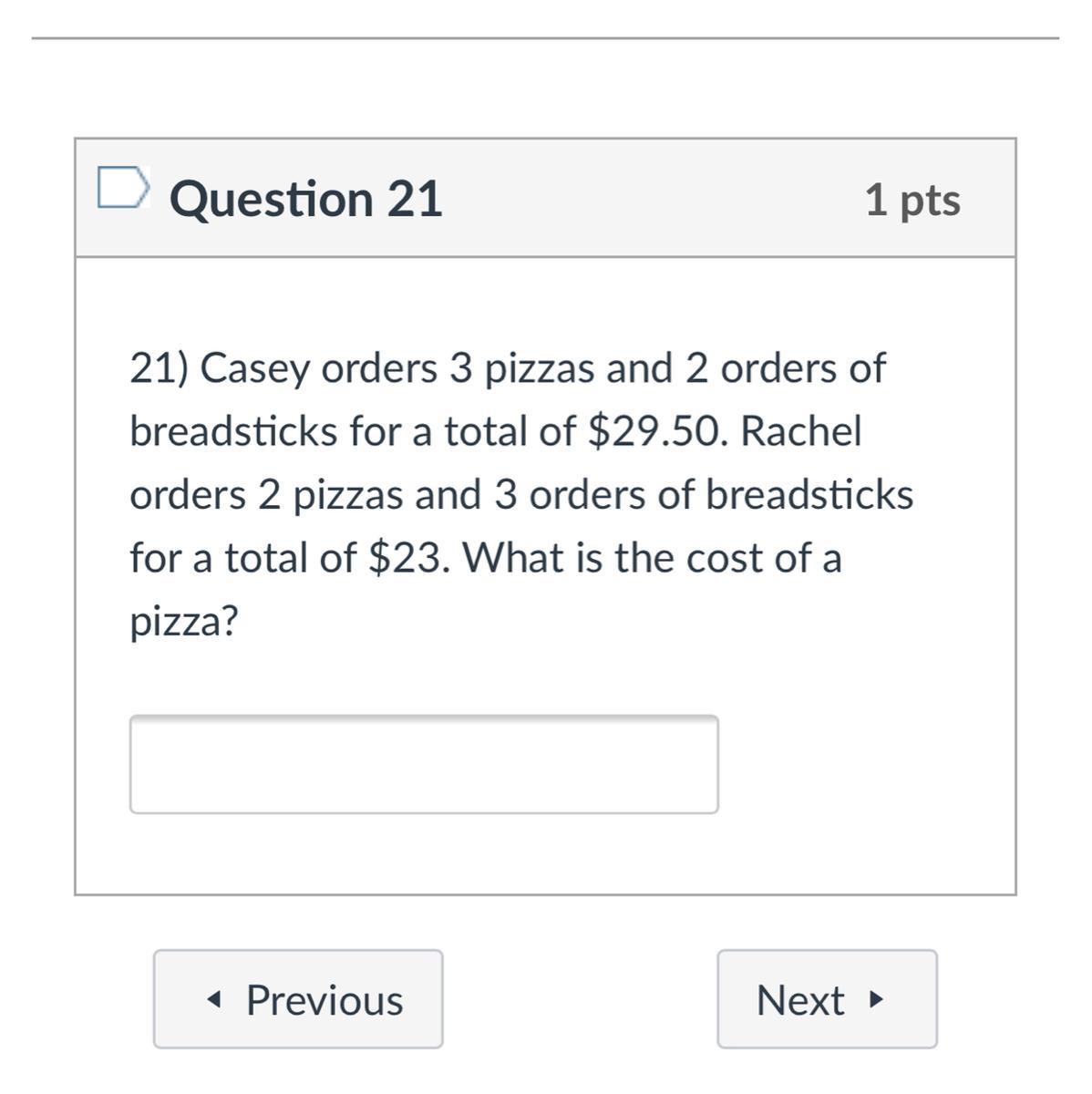Click the right arrow on Next button
1092x1094 pixels.
[x=877, y=1000]
